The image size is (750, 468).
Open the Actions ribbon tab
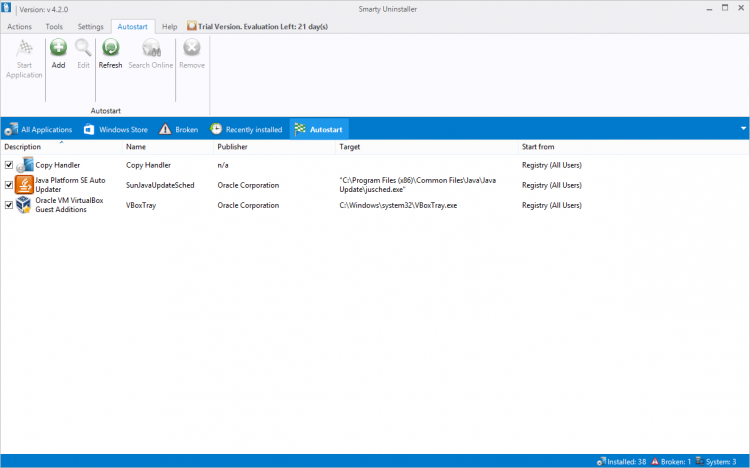[20, 27]
